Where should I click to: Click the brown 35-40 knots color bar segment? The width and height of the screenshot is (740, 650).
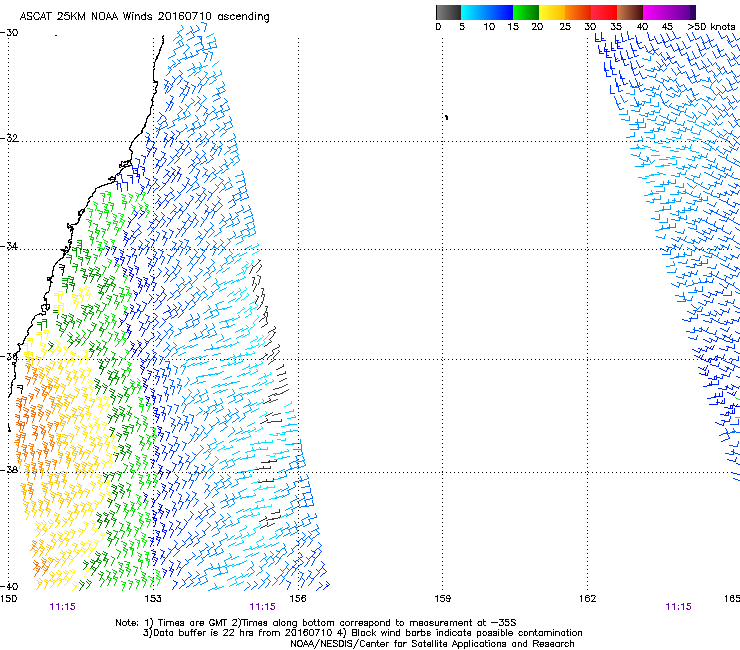pos(630,12)
